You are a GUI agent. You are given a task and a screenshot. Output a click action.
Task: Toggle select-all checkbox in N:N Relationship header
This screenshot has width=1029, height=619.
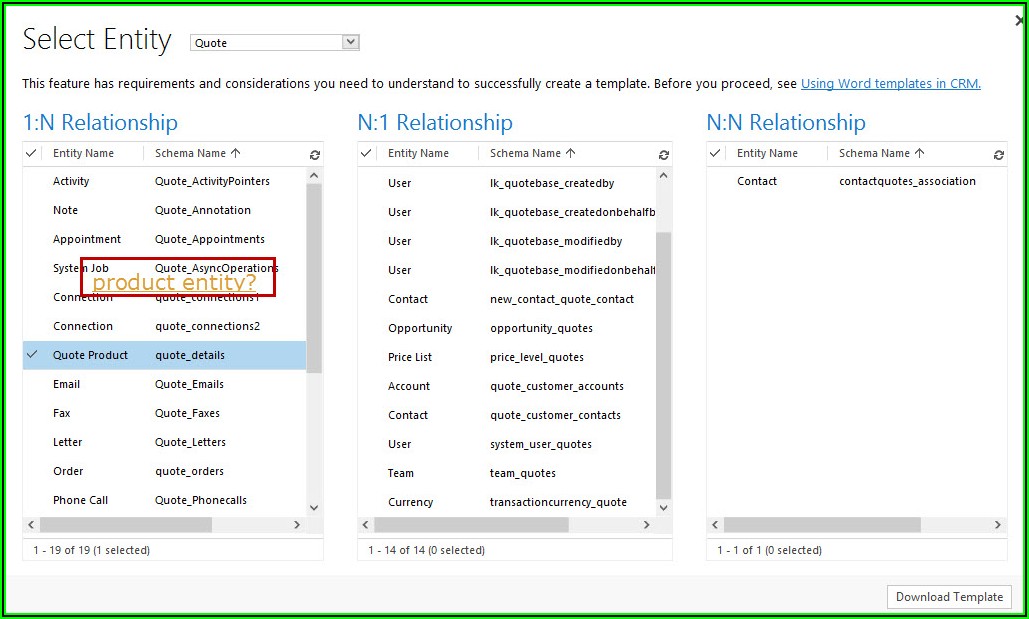[716, 153]
